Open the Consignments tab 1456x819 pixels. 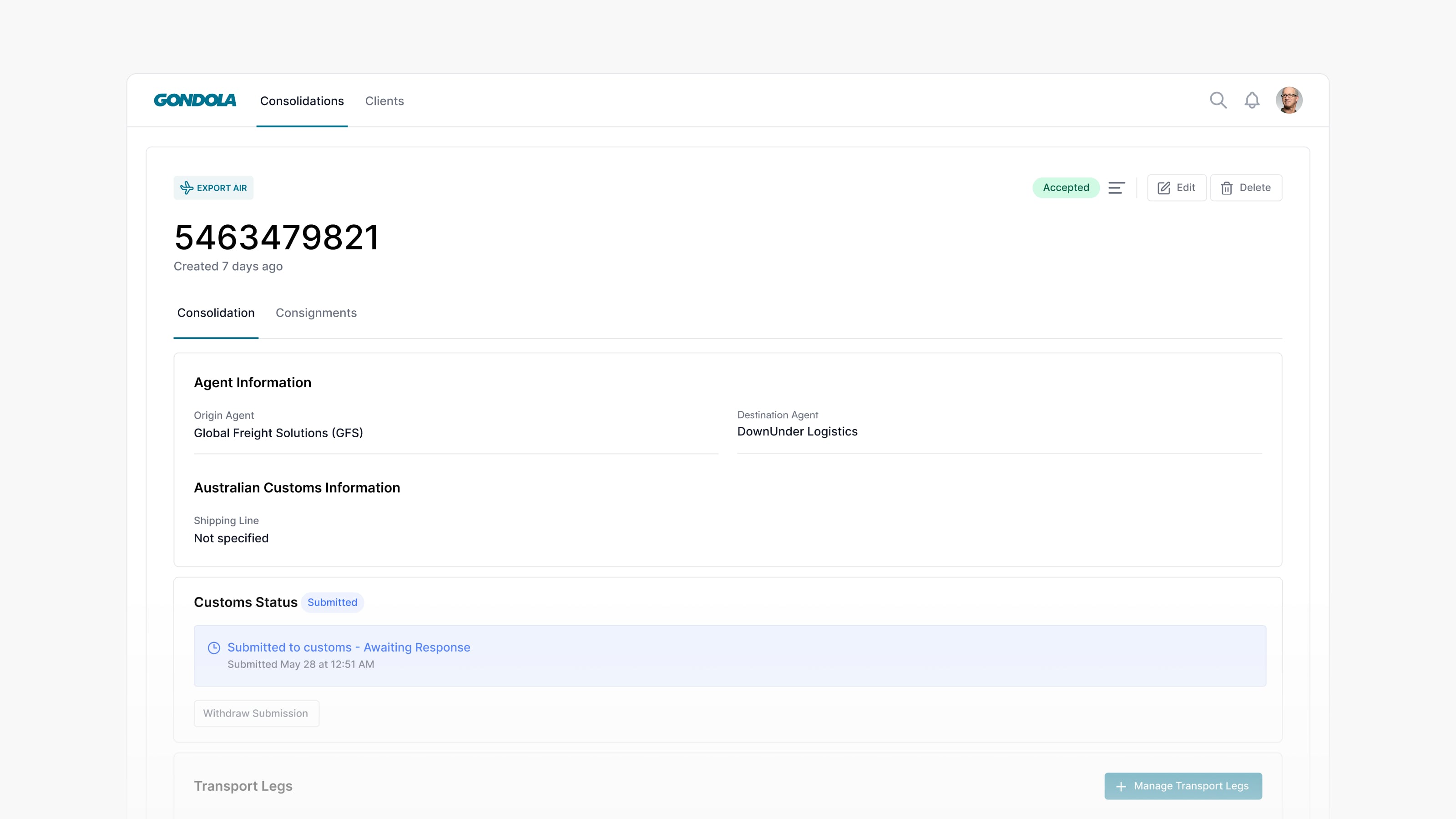tap(316, 313)
